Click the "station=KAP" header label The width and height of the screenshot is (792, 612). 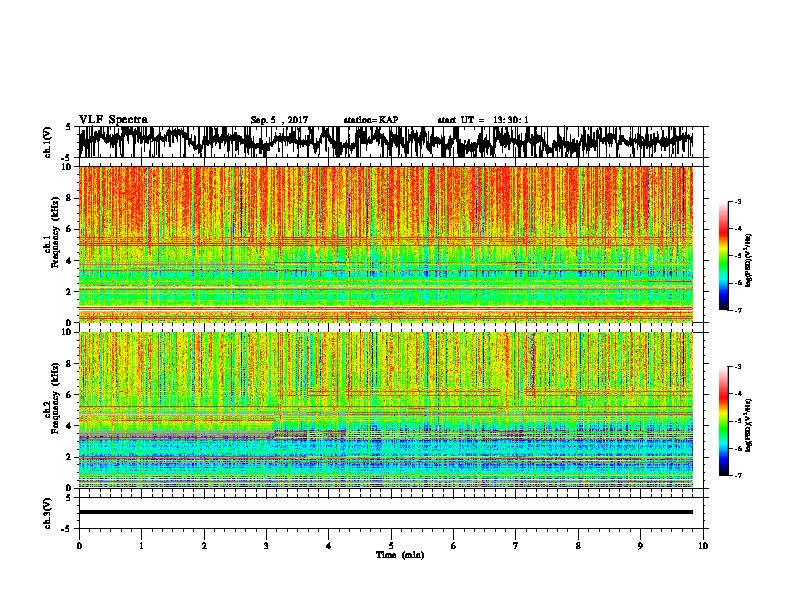click(371, 120)
